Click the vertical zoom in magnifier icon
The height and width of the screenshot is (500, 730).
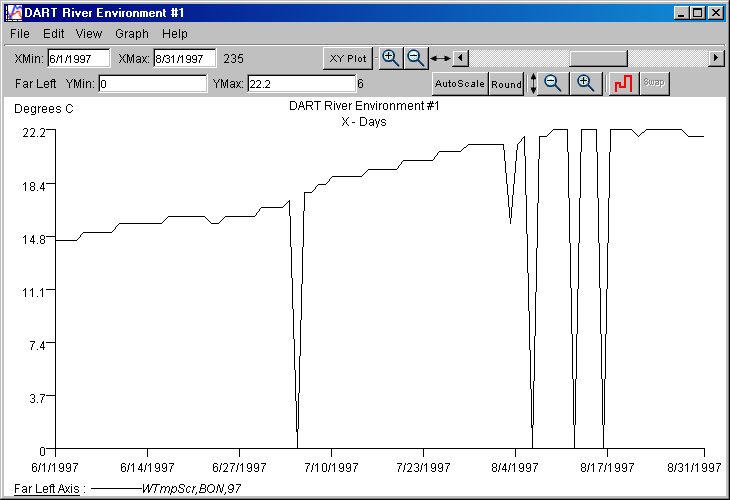587,84
